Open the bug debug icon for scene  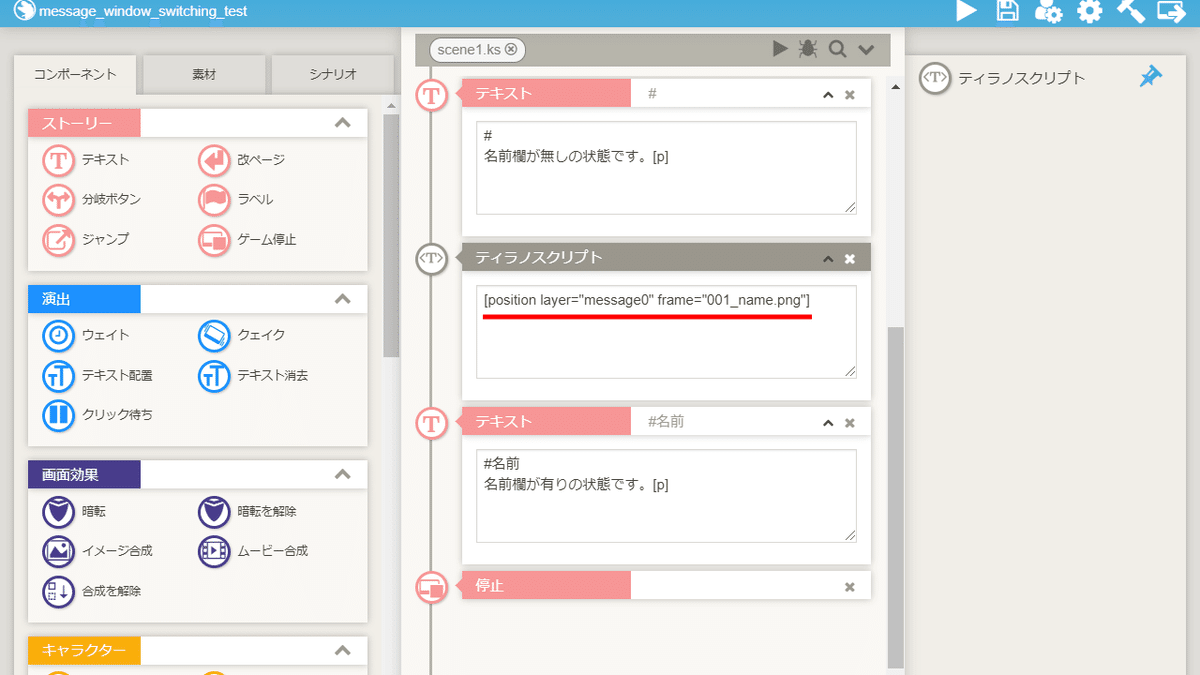[808, 49]
